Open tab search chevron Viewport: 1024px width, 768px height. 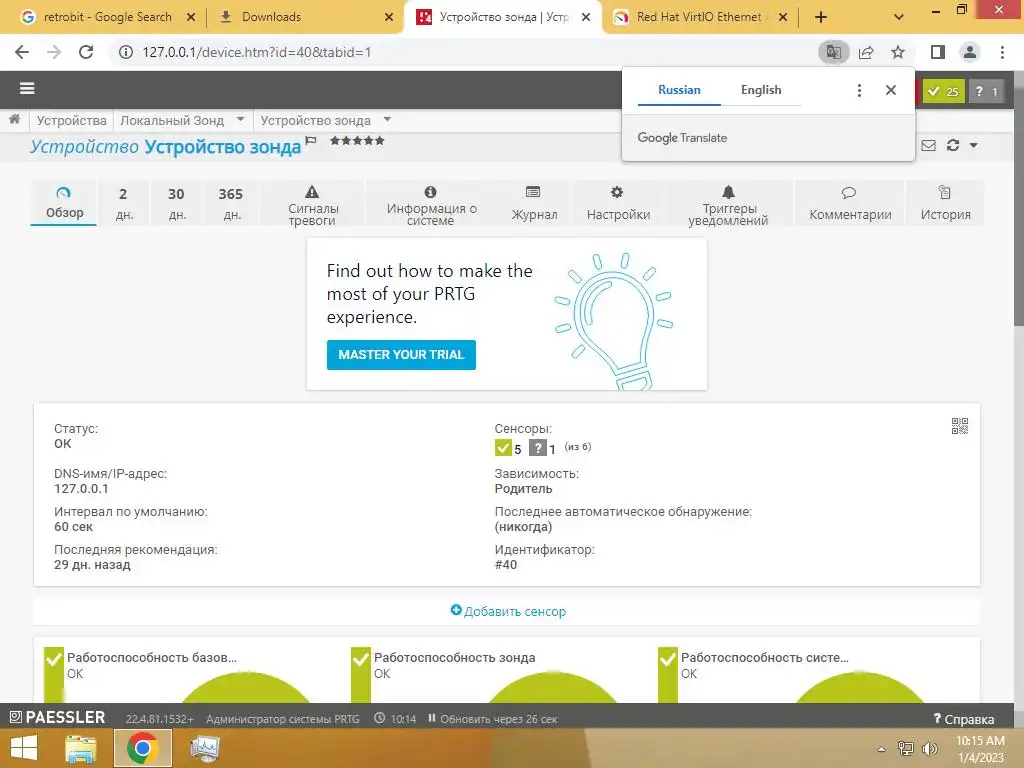point(899,17)
